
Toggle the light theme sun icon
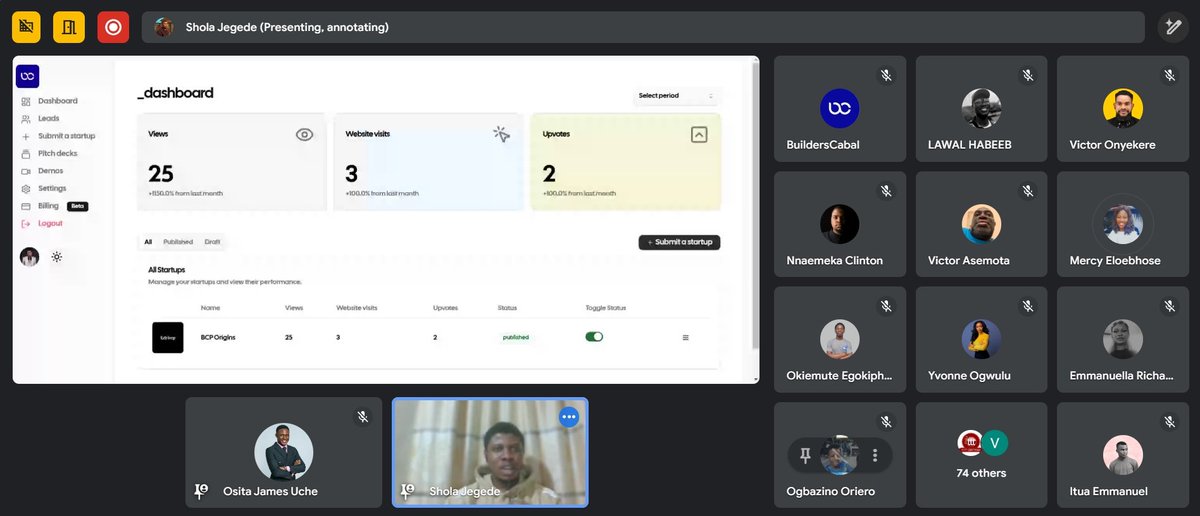57,257
